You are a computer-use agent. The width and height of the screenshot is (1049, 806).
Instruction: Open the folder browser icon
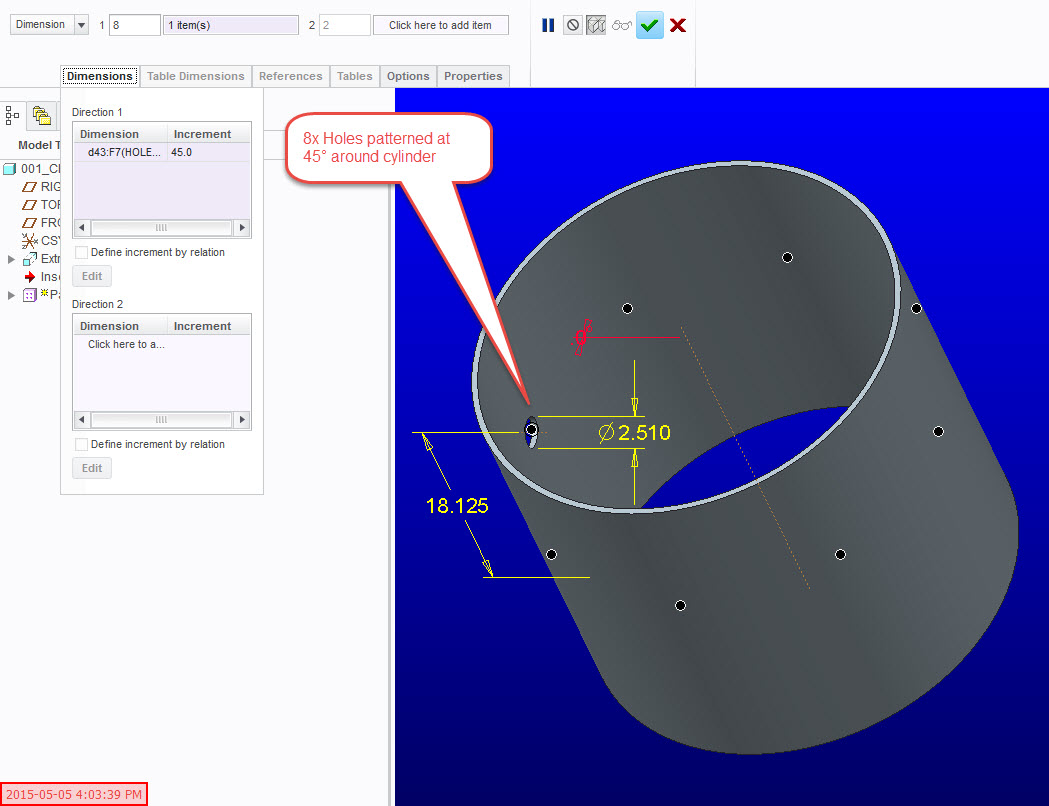tap(41, 116)
